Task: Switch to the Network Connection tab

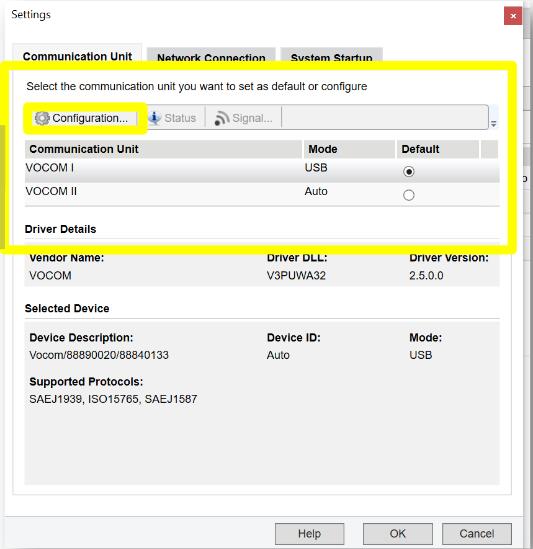Action: coord(211,56)
